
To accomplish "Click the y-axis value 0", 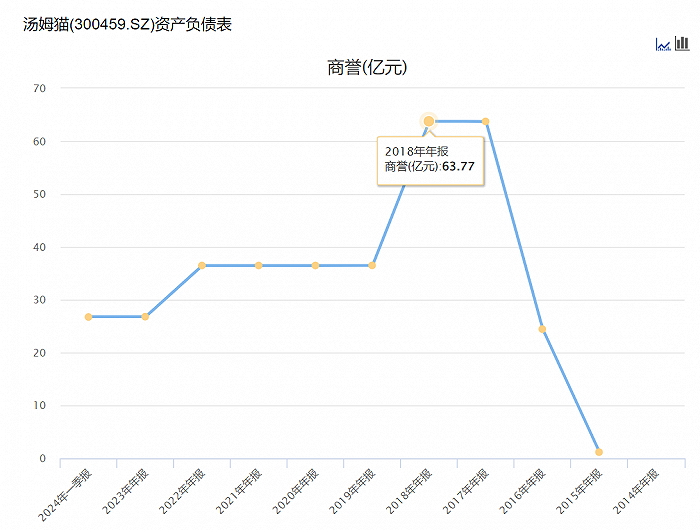I will coord(42,459).
